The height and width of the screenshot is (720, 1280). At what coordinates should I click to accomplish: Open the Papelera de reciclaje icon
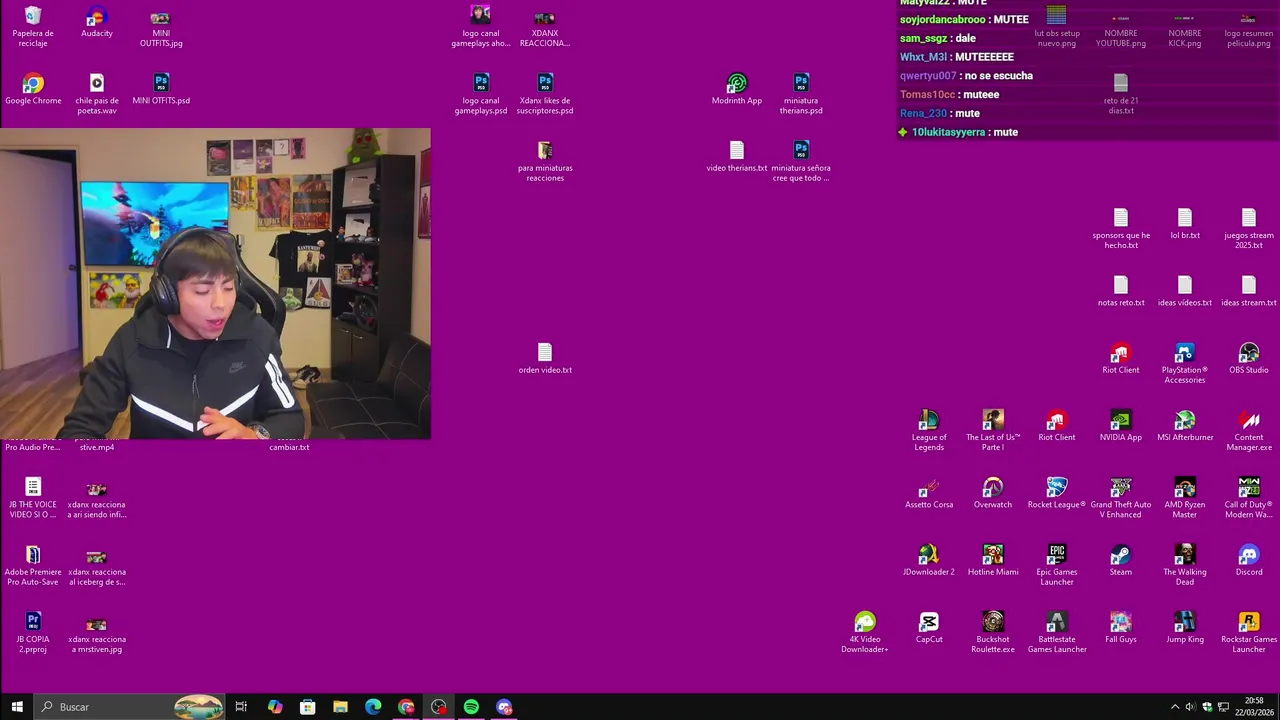(33, 26)
